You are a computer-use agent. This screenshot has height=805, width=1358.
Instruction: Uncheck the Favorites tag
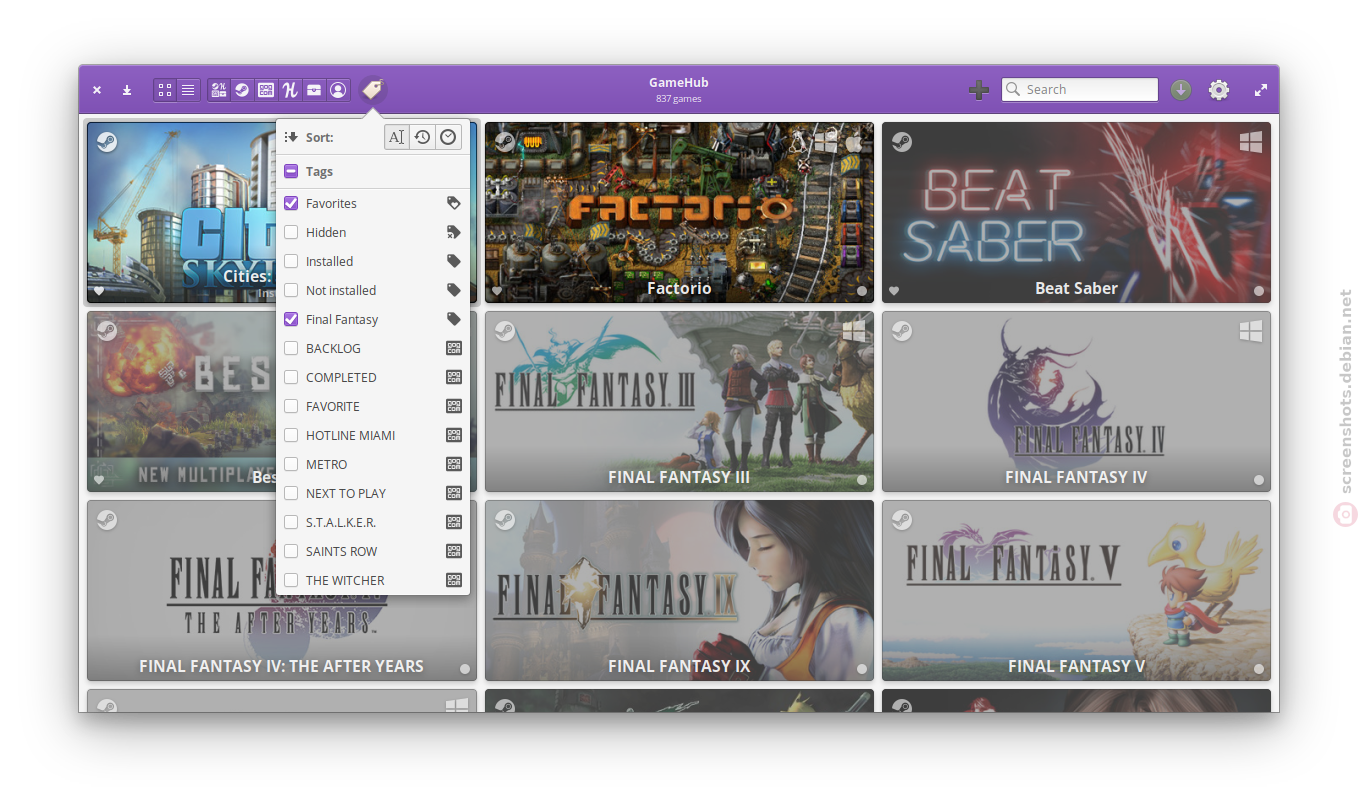pos(291,203)
